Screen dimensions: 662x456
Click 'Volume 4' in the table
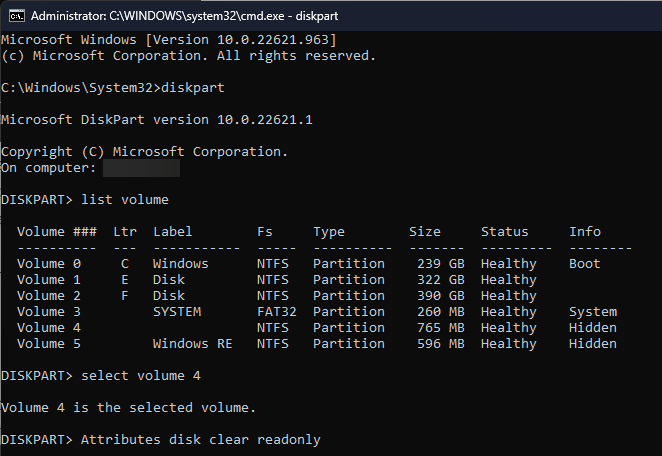tap(49, 328)
